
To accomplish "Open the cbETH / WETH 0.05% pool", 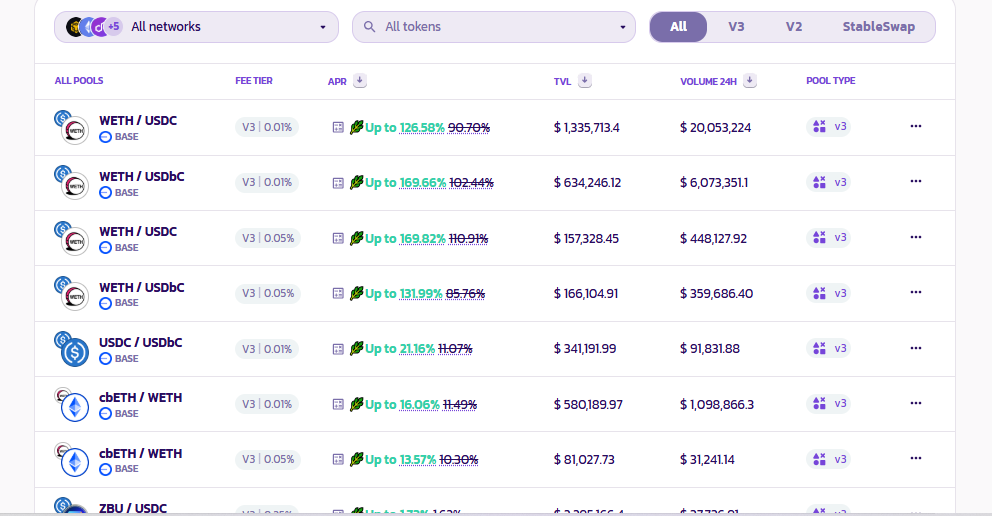I will point(140,453).
